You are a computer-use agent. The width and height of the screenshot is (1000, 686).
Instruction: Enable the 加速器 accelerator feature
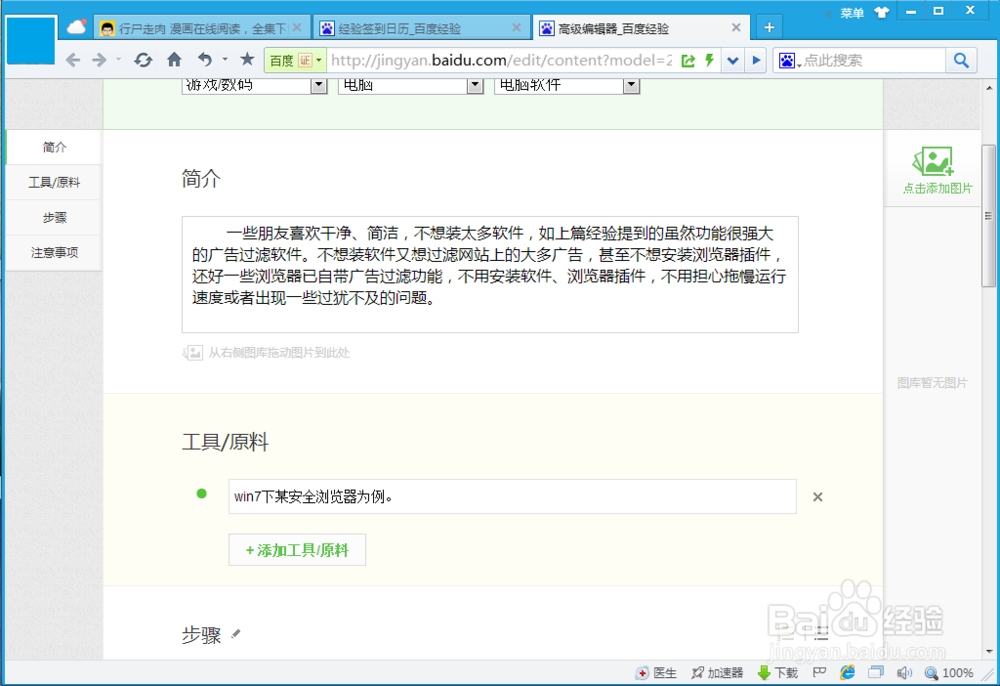pos(718,672)
